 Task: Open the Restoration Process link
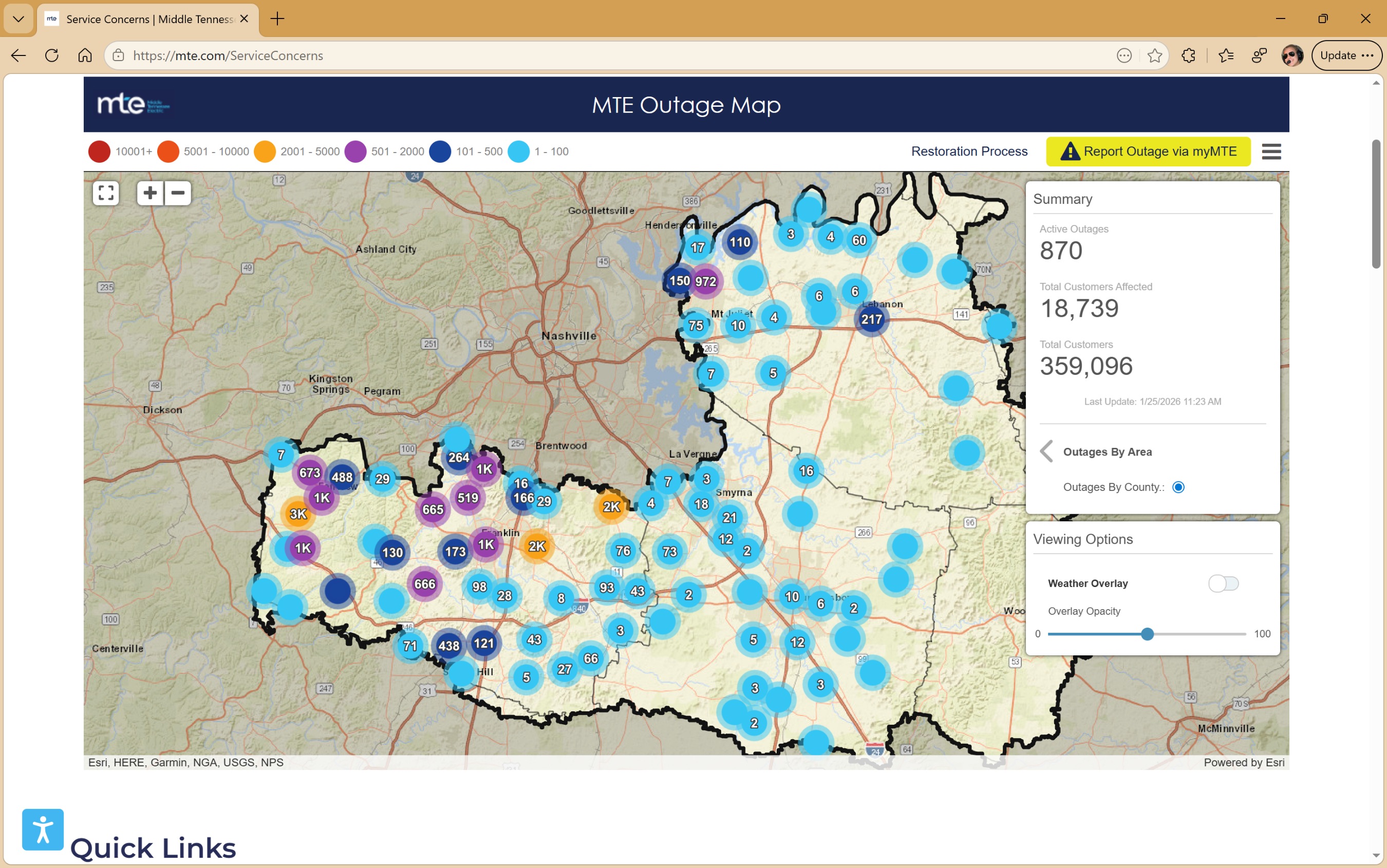click(x=969, y=152)
